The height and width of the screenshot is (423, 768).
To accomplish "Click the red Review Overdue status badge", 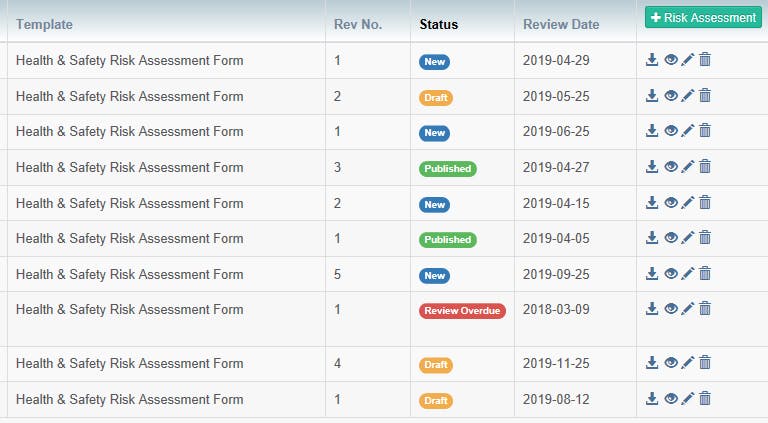I will click(x=462, y=311).
